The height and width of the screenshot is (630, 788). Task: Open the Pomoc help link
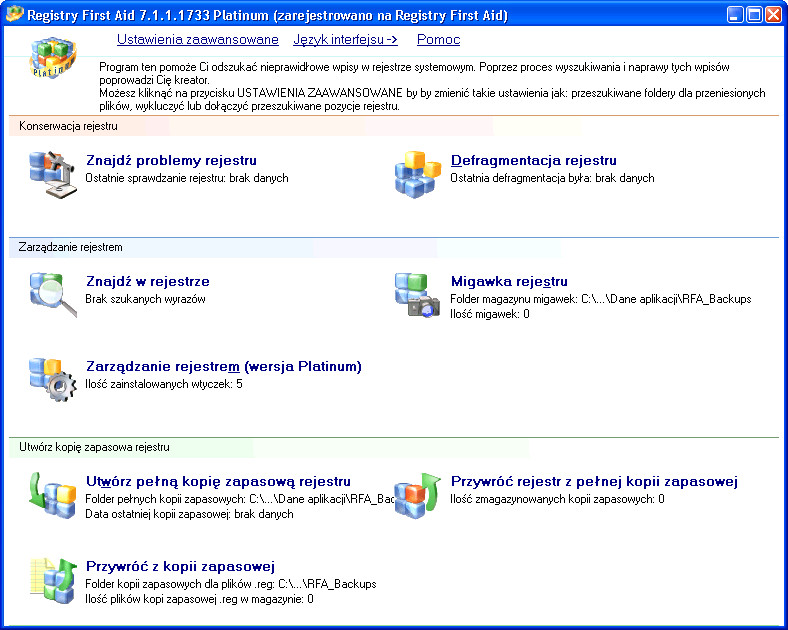tap(438, 39)
